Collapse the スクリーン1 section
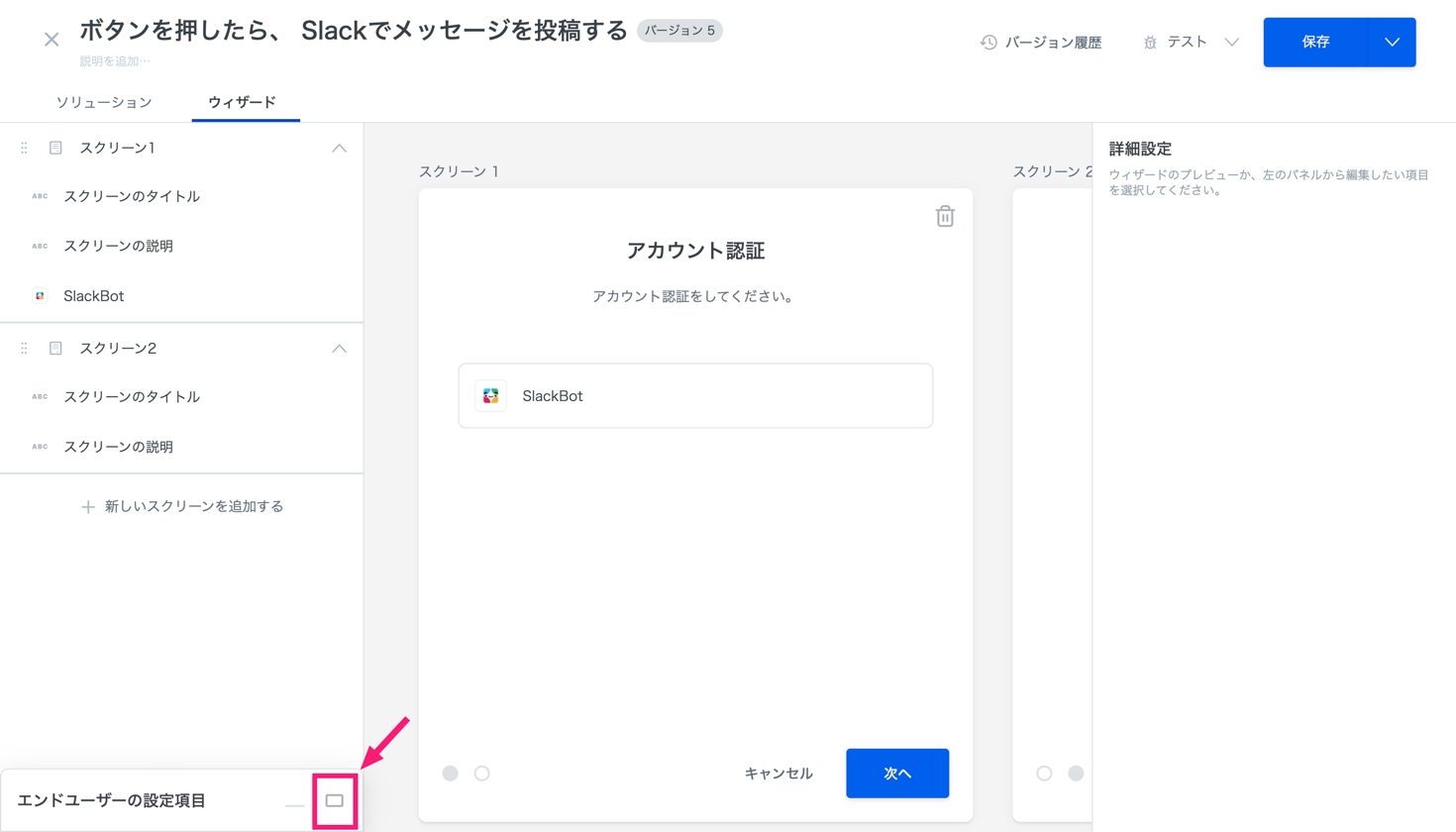Viewport: 1456px width, 832px height. click(x=339, y=148)
